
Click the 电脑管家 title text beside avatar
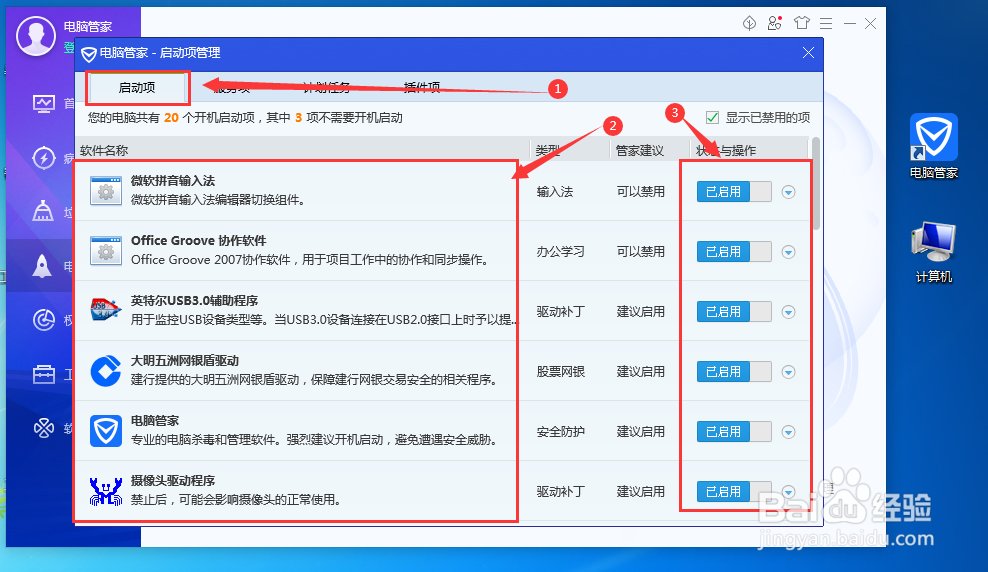coord(88,26)
